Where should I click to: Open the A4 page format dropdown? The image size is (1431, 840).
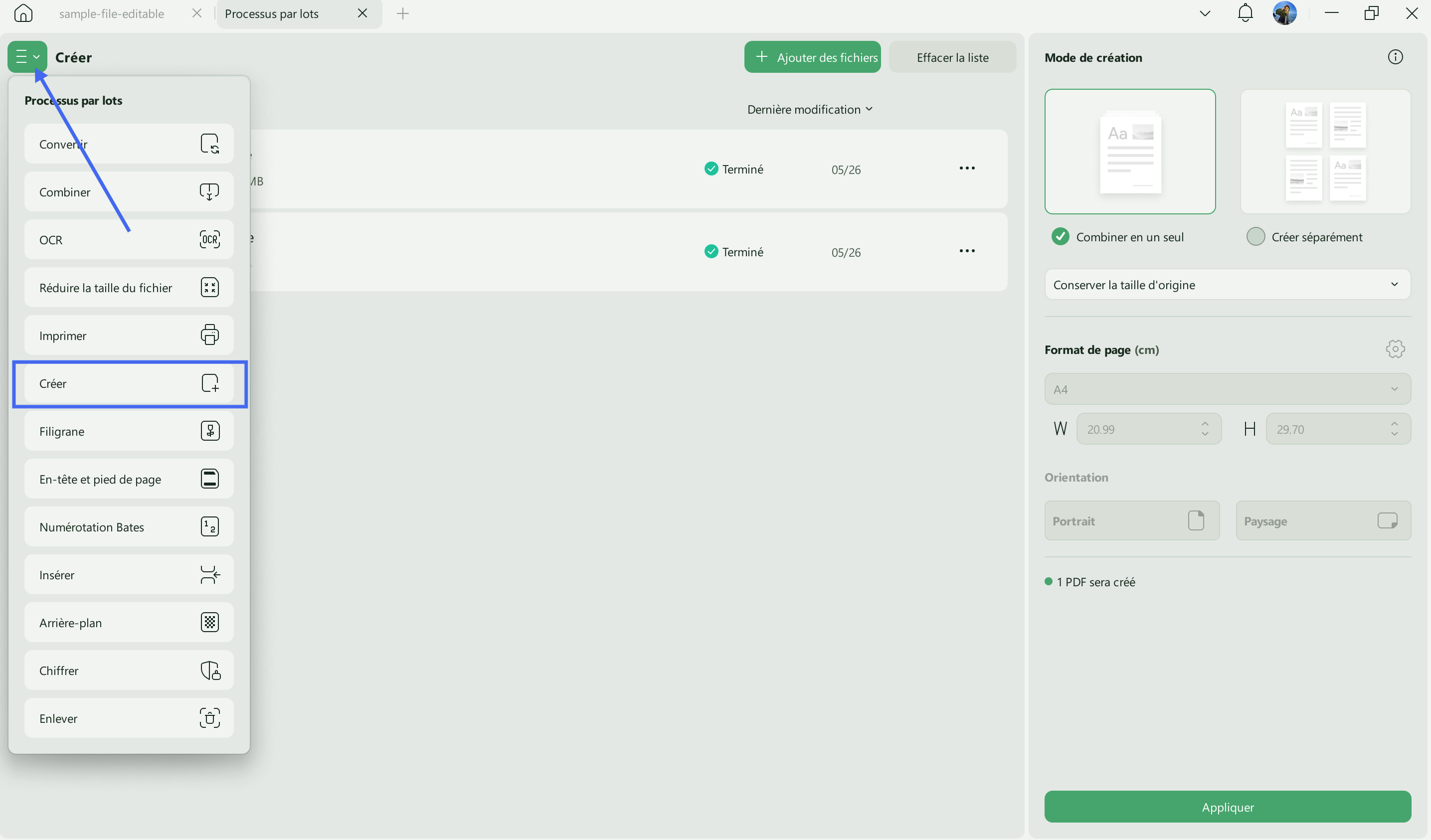[1227, 389]
